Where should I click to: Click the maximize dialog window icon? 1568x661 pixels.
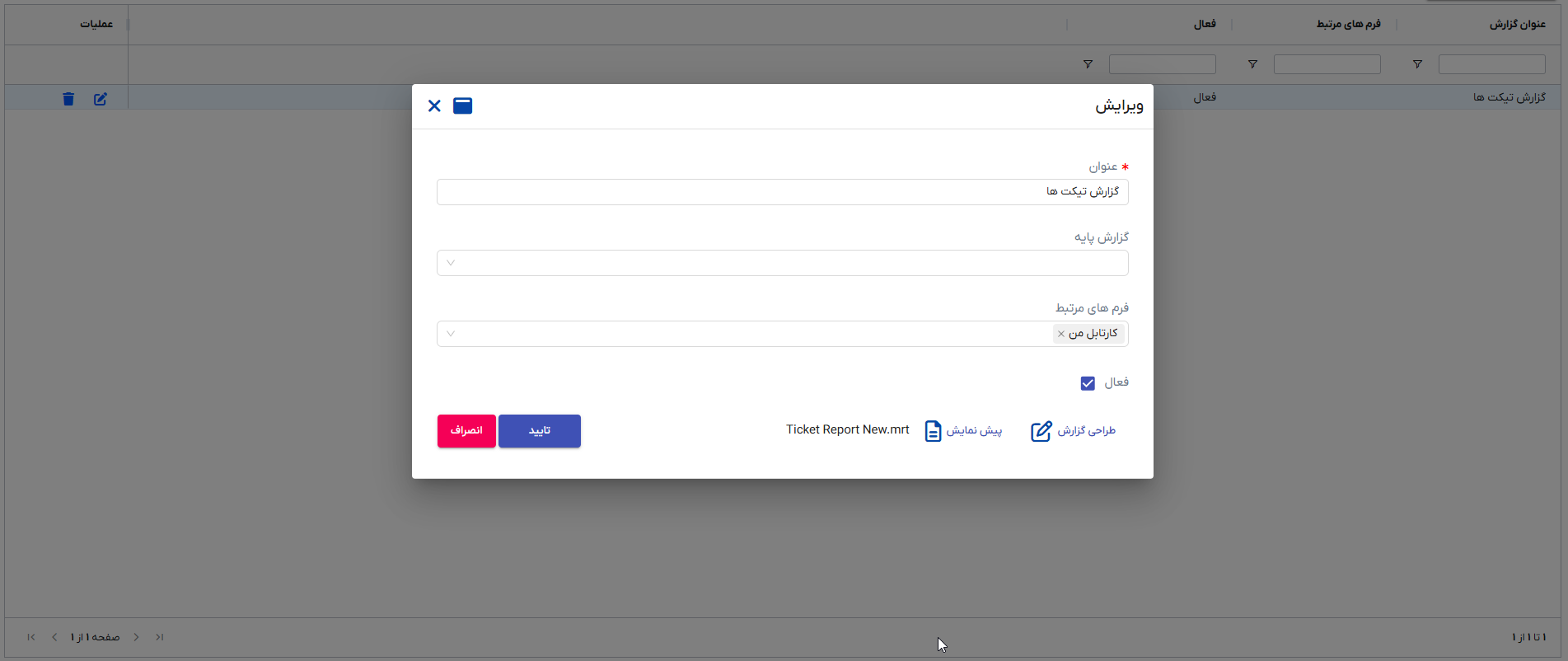(x=462, y=105)
